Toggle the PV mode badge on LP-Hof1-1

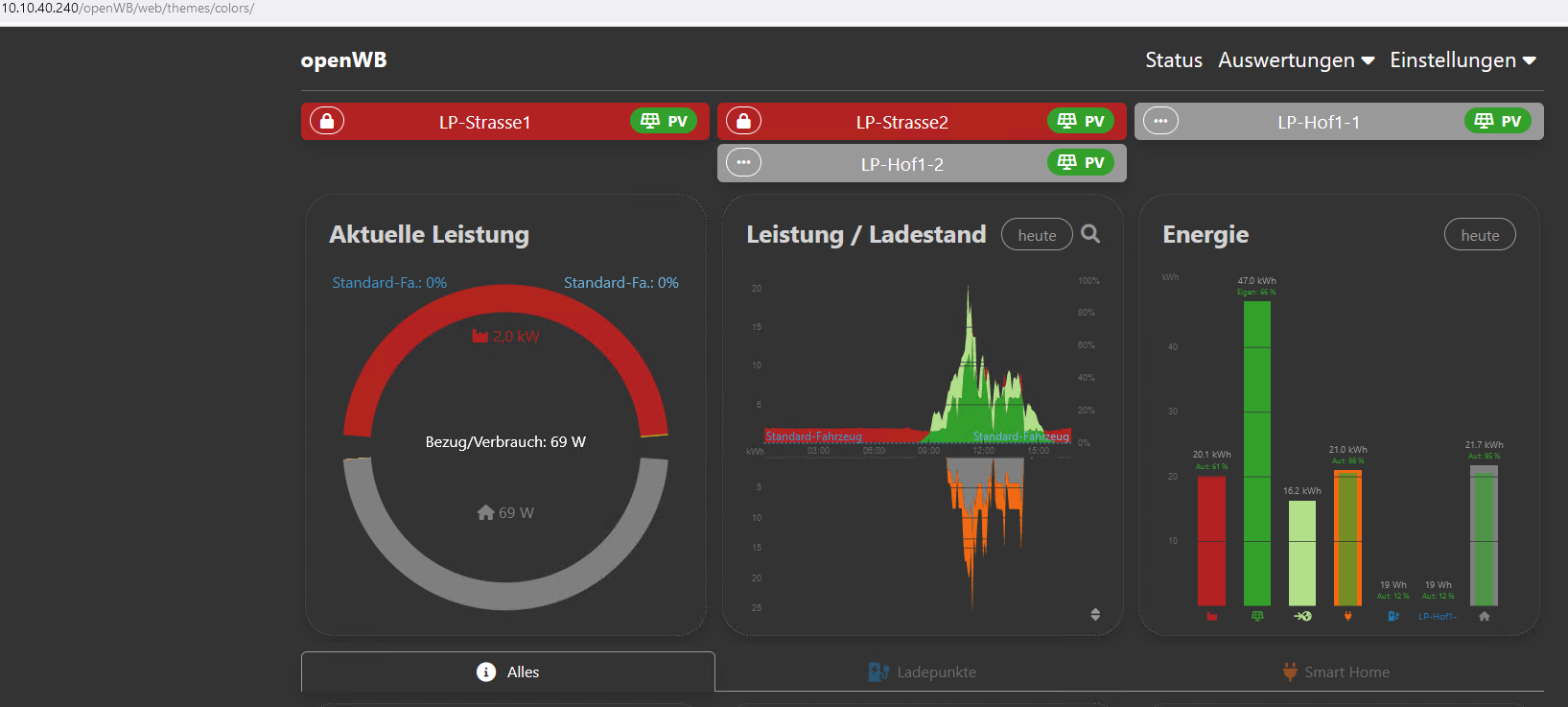pos(1498,121)
